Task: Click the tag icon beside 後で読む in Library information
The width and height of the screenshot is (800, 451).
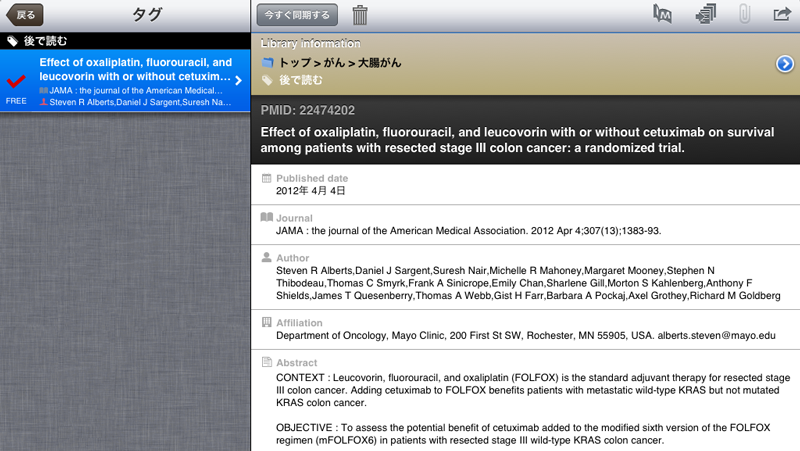Action: click(x=267, y=80)
